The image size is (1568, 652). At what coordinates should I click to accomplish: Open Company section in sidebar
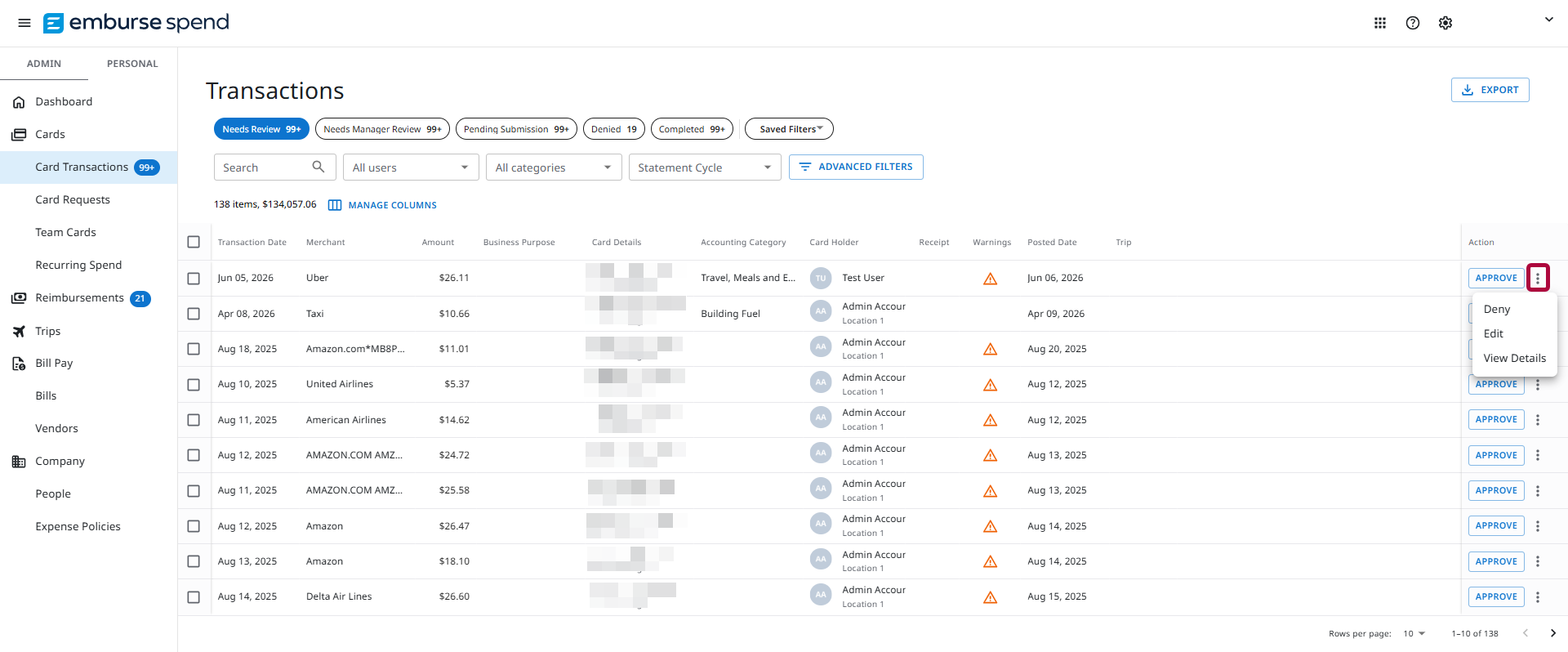coord(60,462)
